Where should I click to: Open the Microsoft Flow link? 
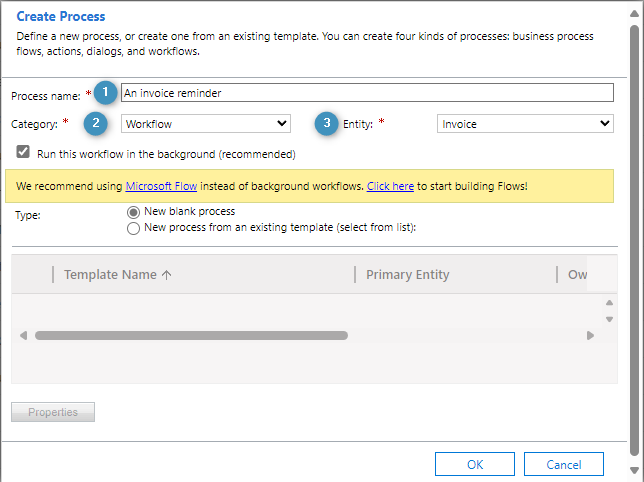(161, 186)
